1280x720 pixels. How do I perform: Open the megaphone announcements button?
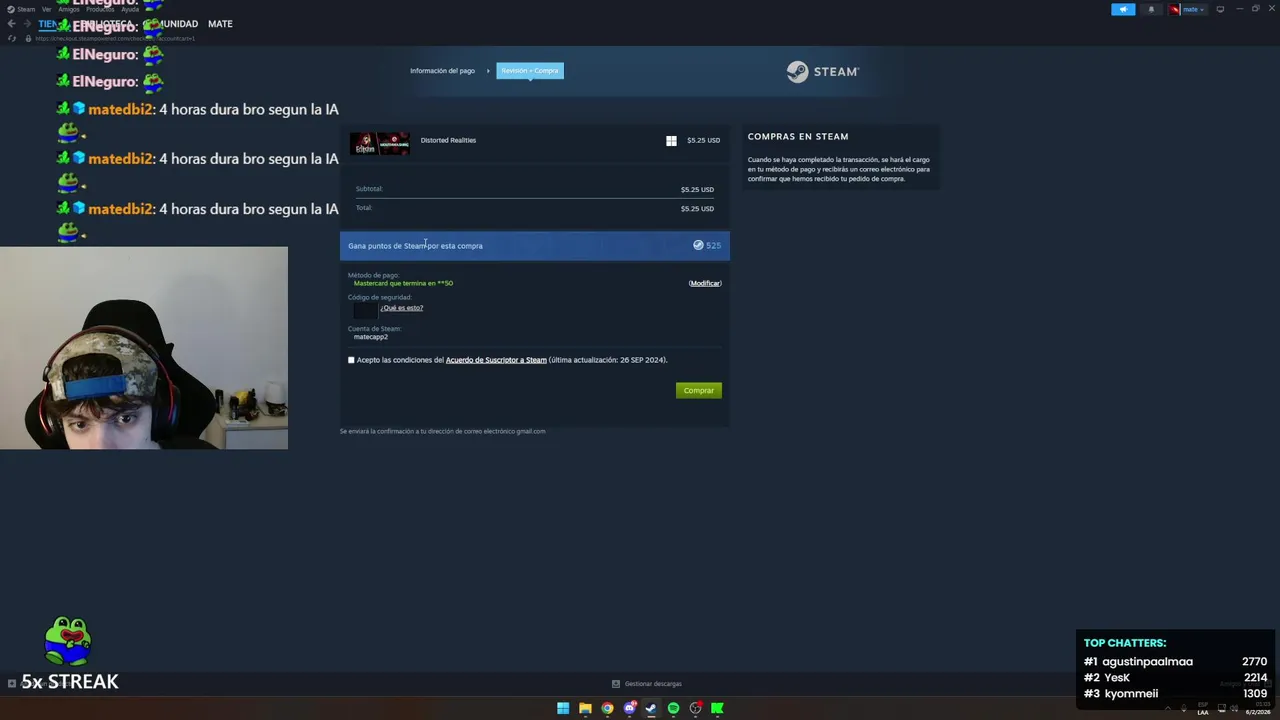click(1123, 9)
